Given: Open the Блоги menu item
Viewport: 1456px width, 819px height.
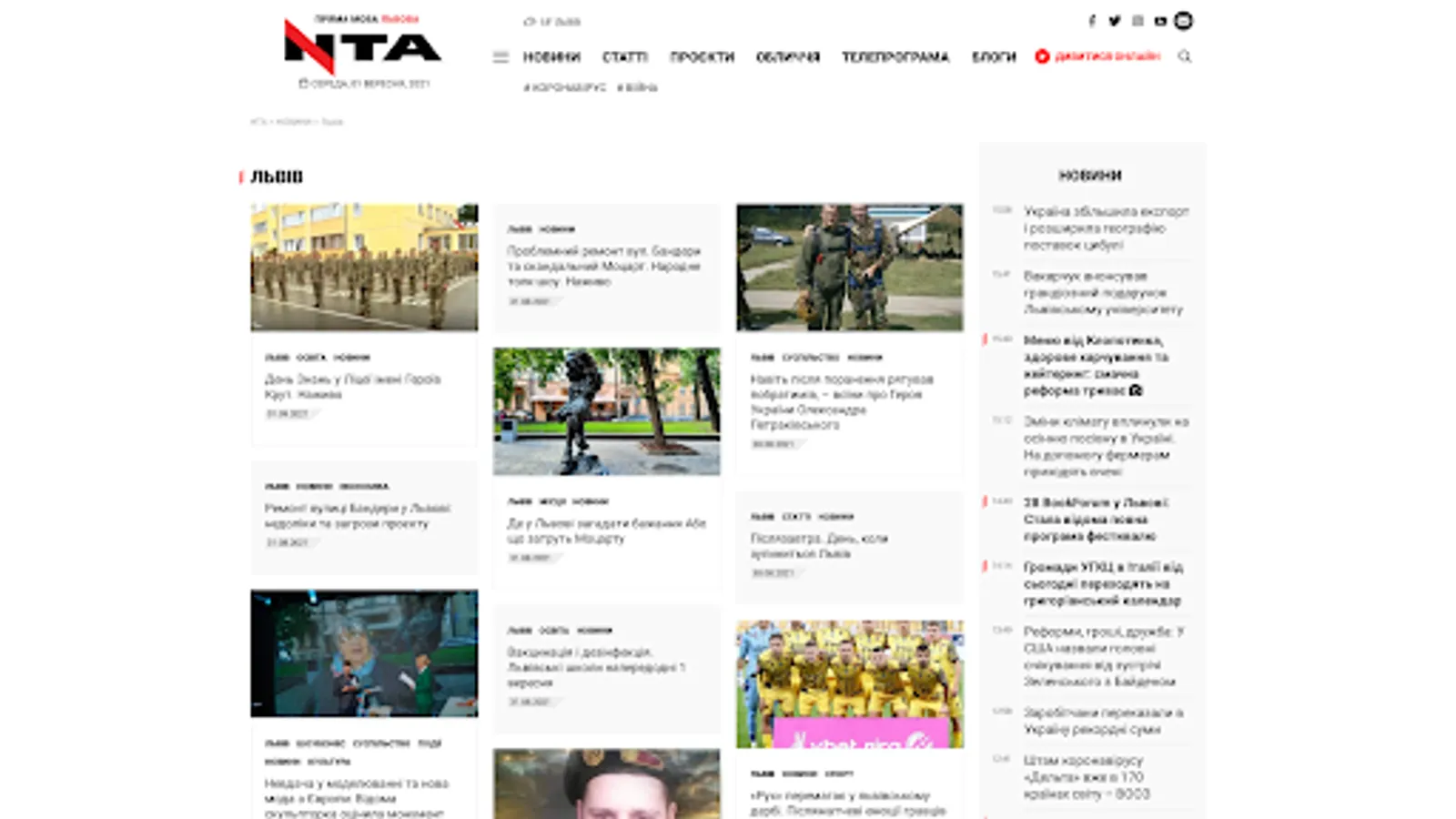Looking at the screenshot, I should pyautogui.click(x=994, y=57).
